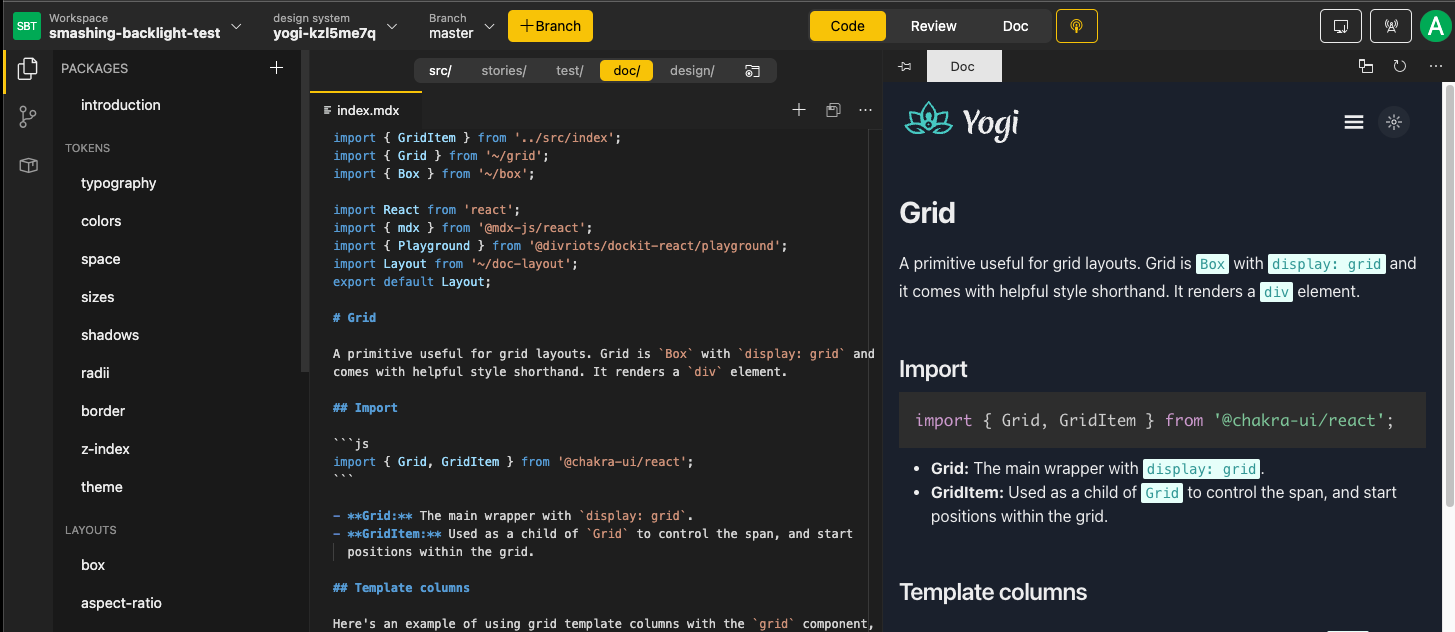Switch to Doc mode in header

(1016, 26)
